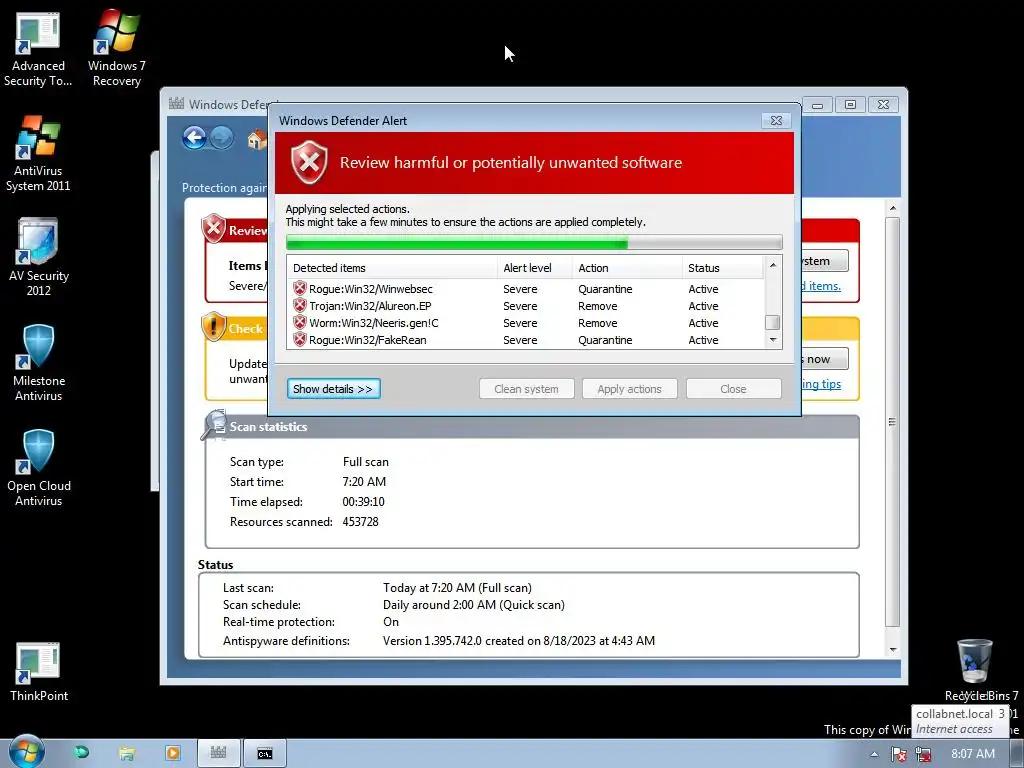The height and width of the screenshot is (768, 1024).
Task: Click Scan statistics magnifier icon
Action: point(214,425)
